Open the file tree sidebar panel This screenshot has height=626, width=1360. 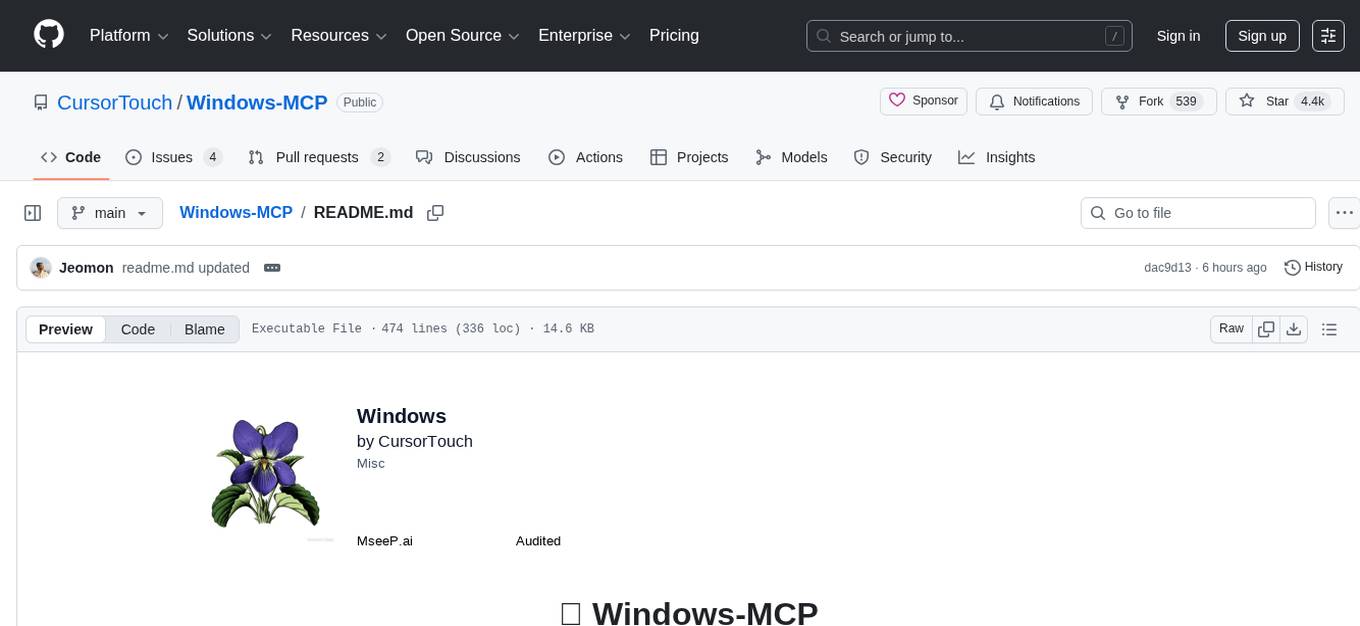(32, 212)
